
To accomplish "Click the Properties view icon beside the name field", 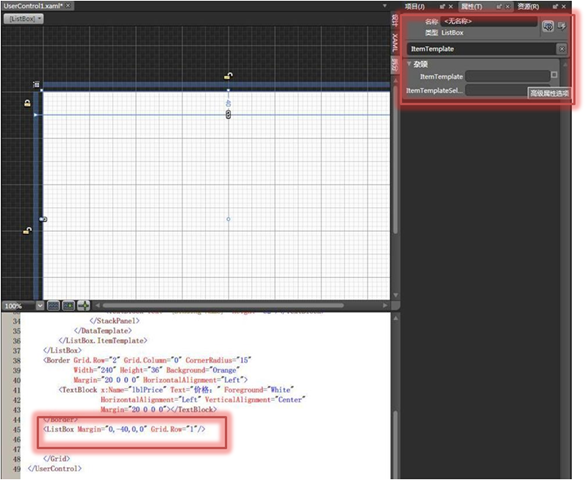I will click(548, 26).
